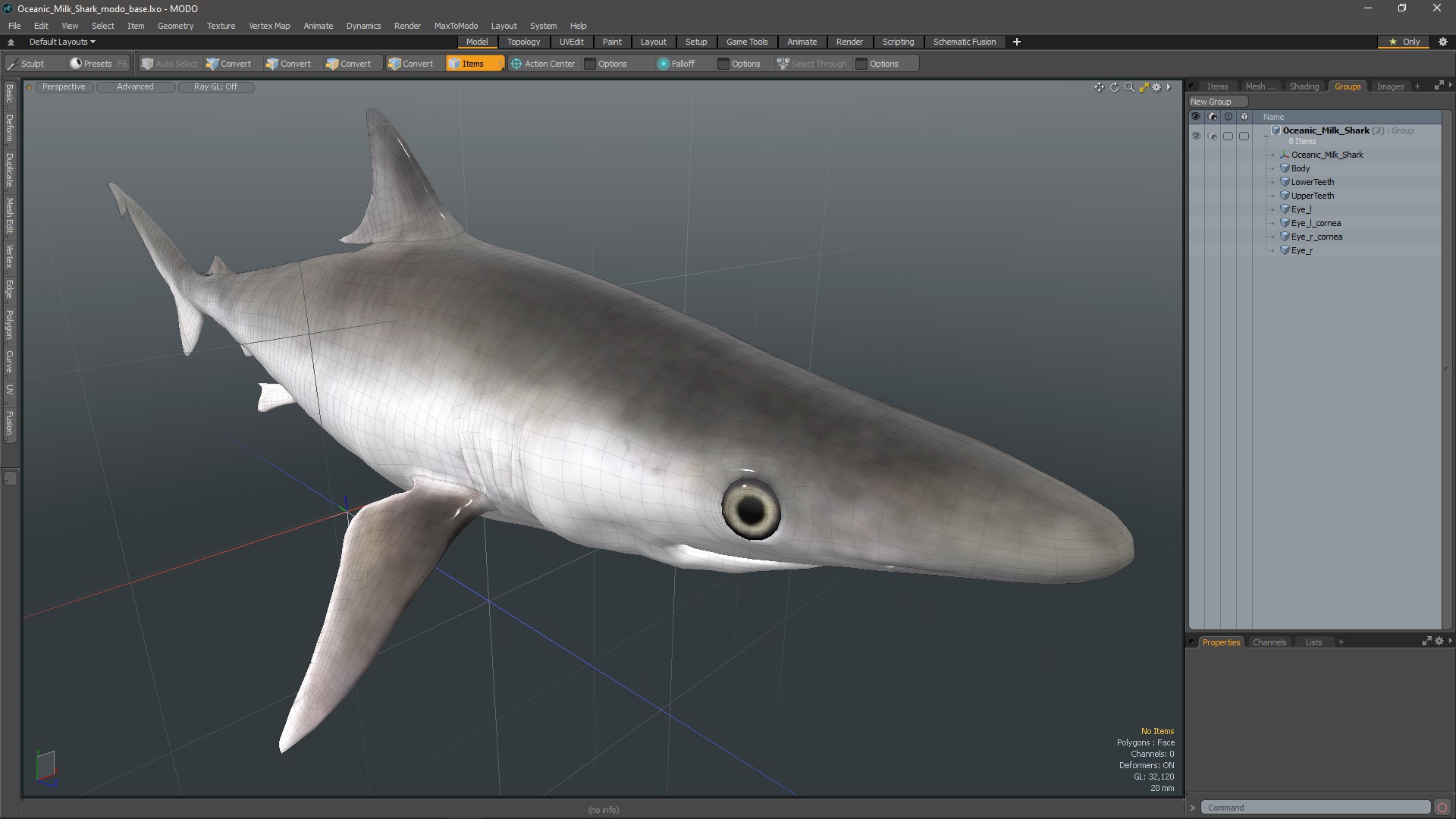Open the Schematic Fusion layout

pos(965,42)
